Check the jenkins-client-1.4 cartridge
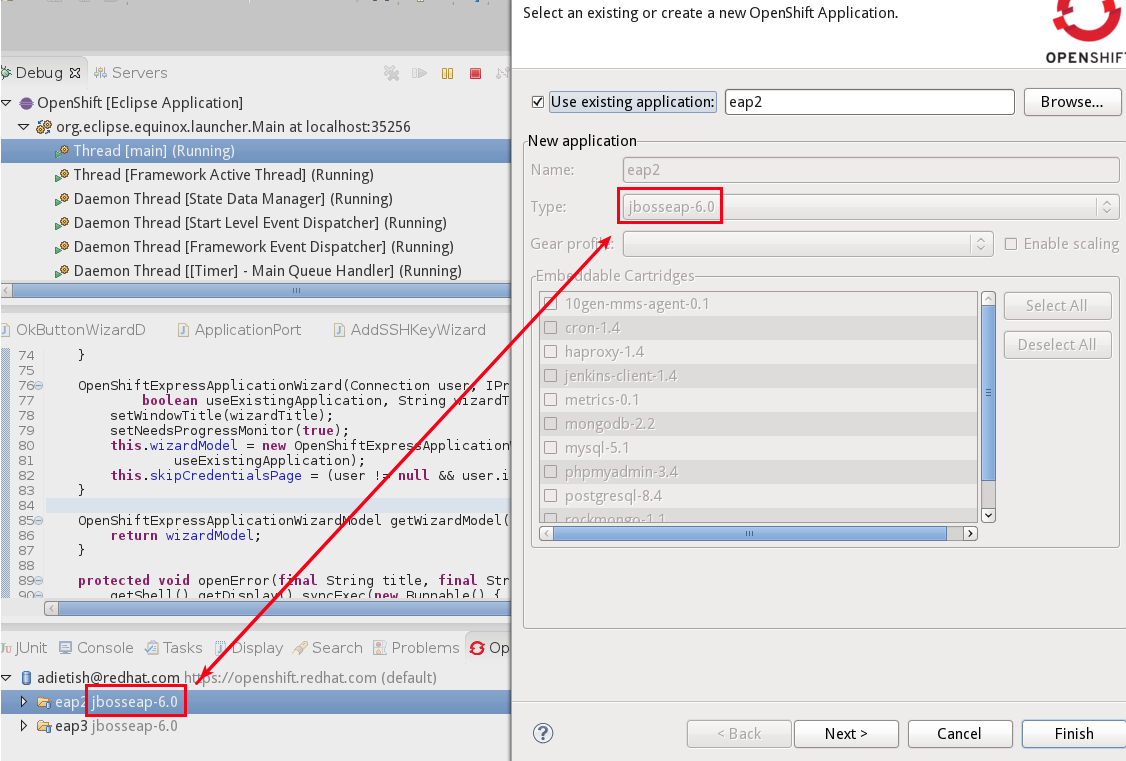Screen dimensions: 1126x761 pyautogui.click(x=551, y=375)
